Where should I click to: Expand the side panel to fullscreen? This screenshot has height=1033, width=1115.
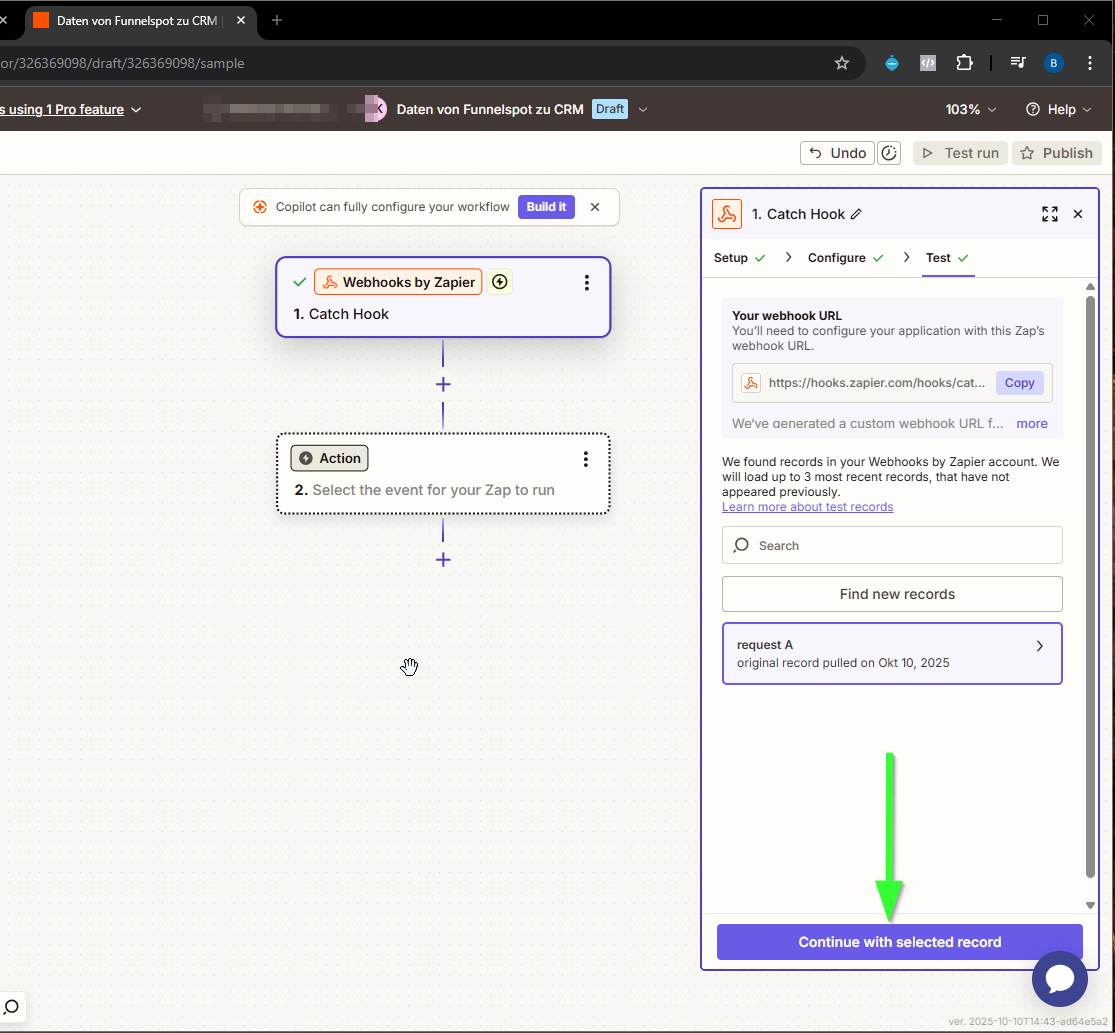(1050, 214)
